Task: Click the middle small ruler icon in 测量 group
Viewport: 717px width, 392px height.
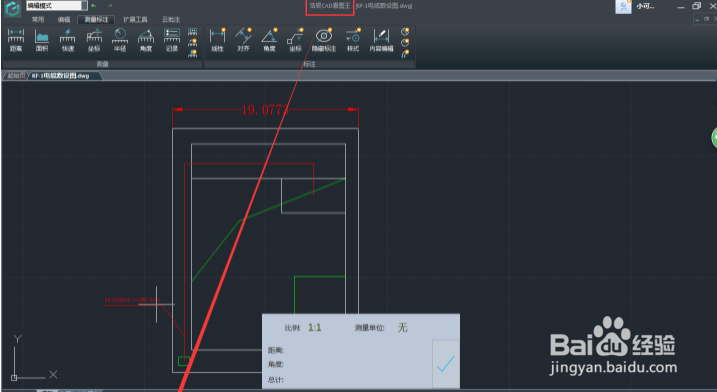Action: 193,43
